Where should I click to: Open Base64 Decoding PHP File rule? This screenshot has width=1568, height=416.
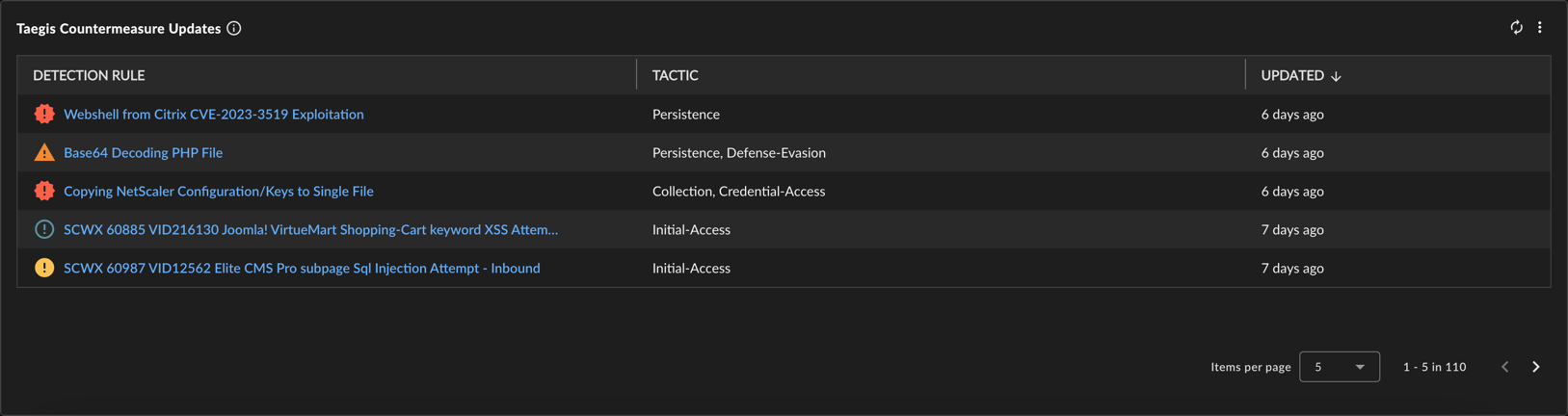(143, 152)
